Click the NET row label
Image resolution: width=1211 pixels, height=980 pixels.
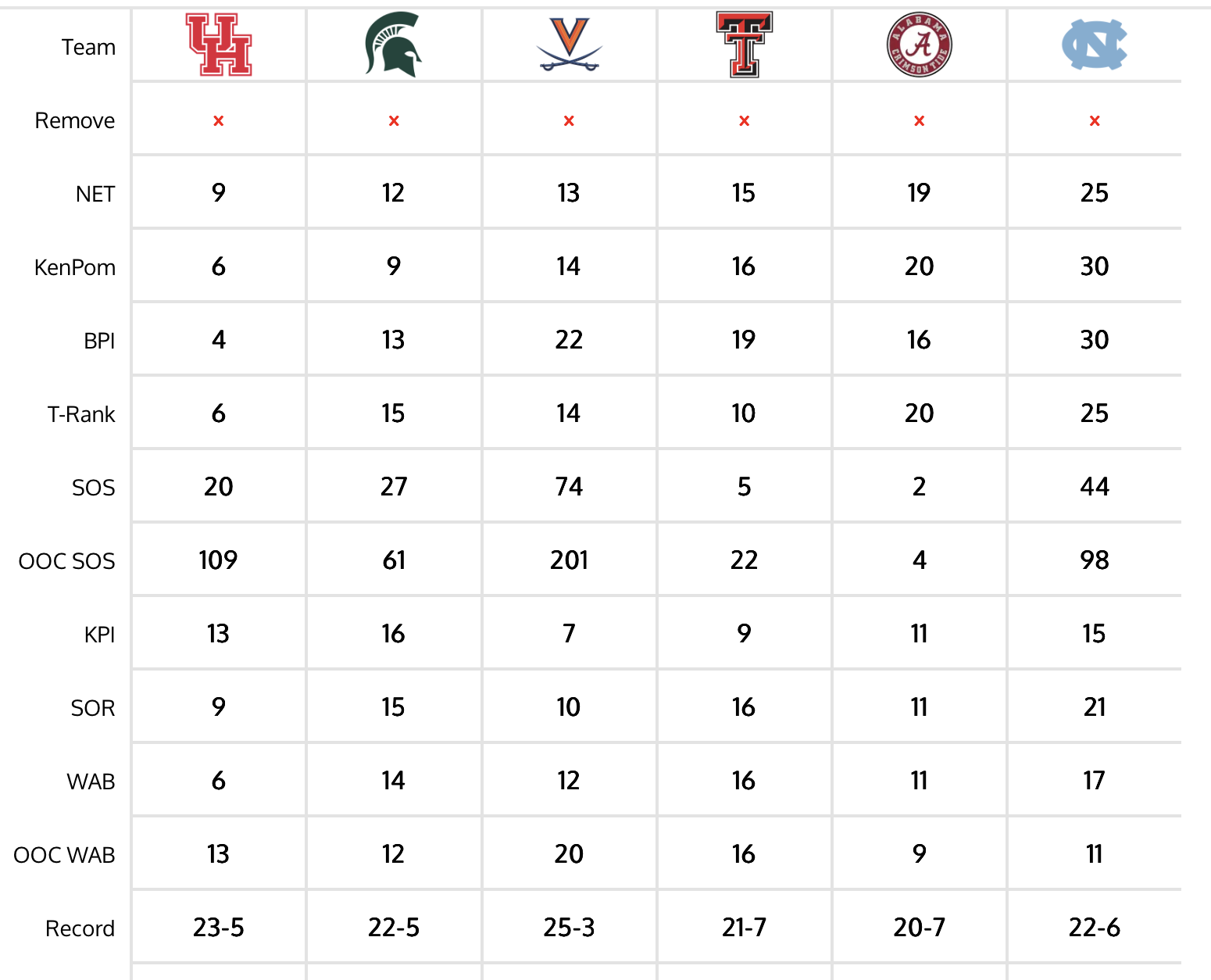[95, 195]
